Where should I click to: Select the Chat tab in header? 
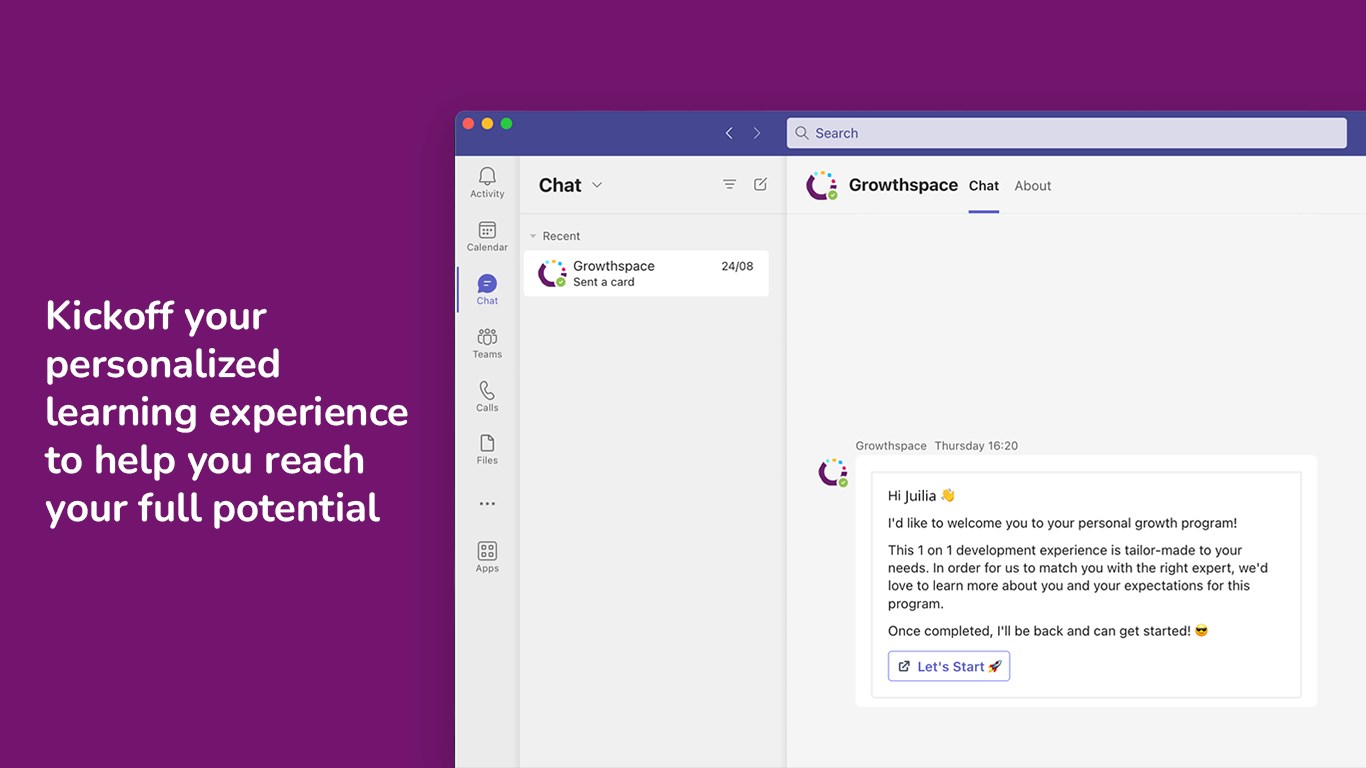[x=984, y=186]
